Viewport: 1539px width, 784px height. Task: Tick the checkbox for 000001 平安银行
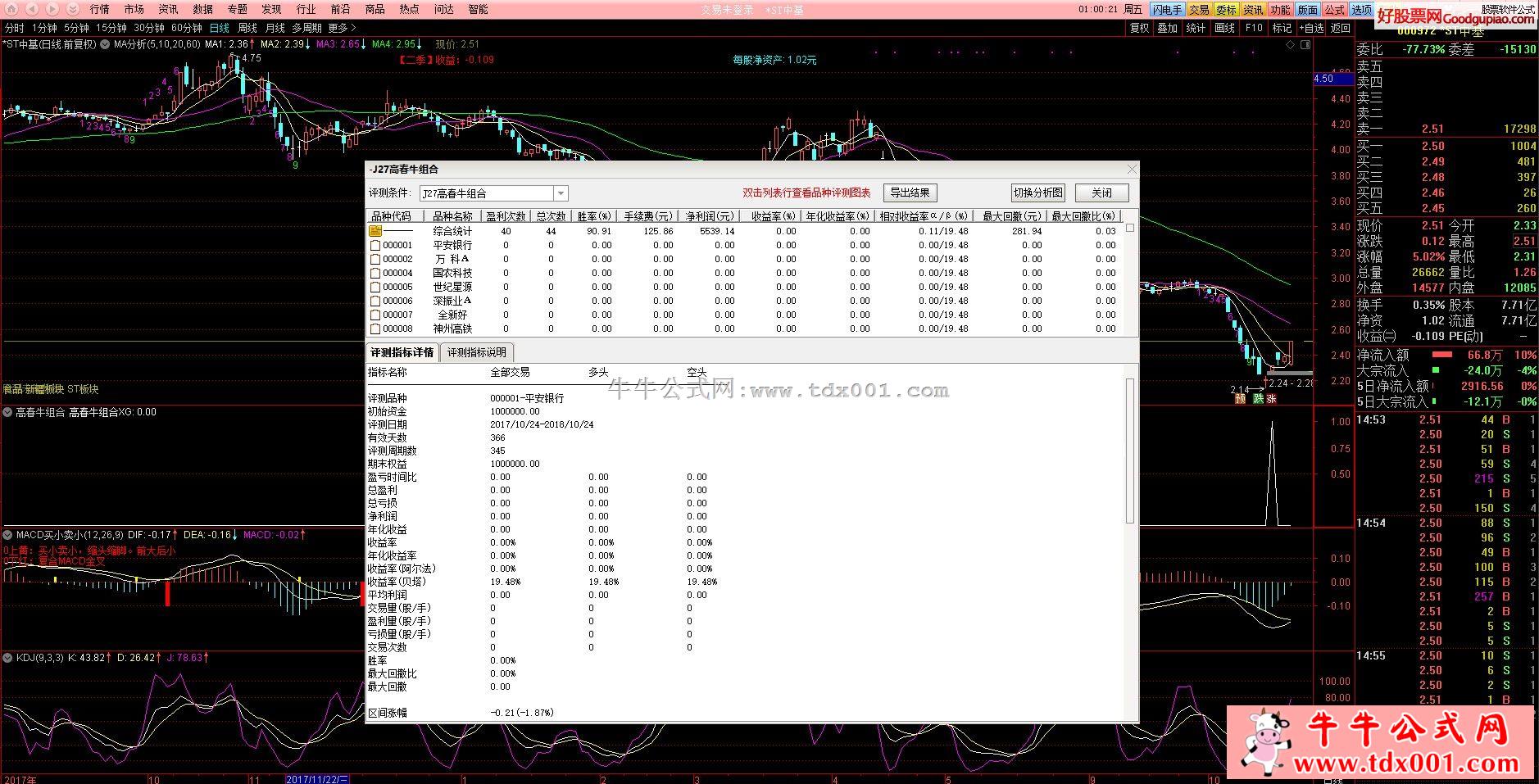click(375, 245)
